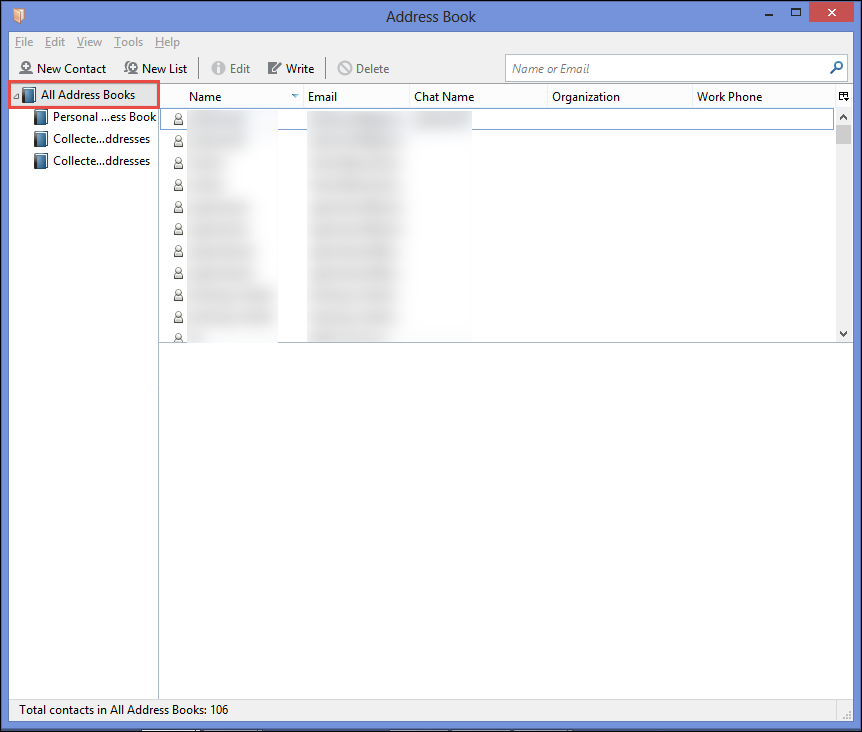Screen dimensions: 862x732
Task: Sort contacts by the Organization column header
Action: (x=620, y=97)
